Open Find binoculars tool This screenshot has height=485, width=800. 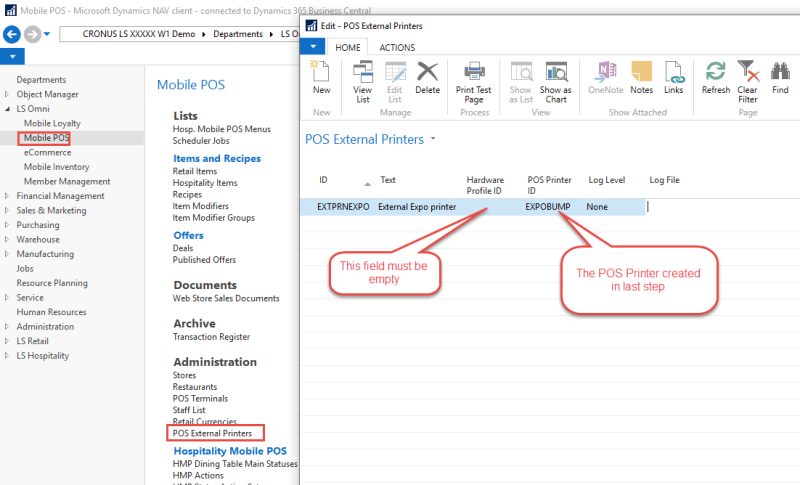780,78
